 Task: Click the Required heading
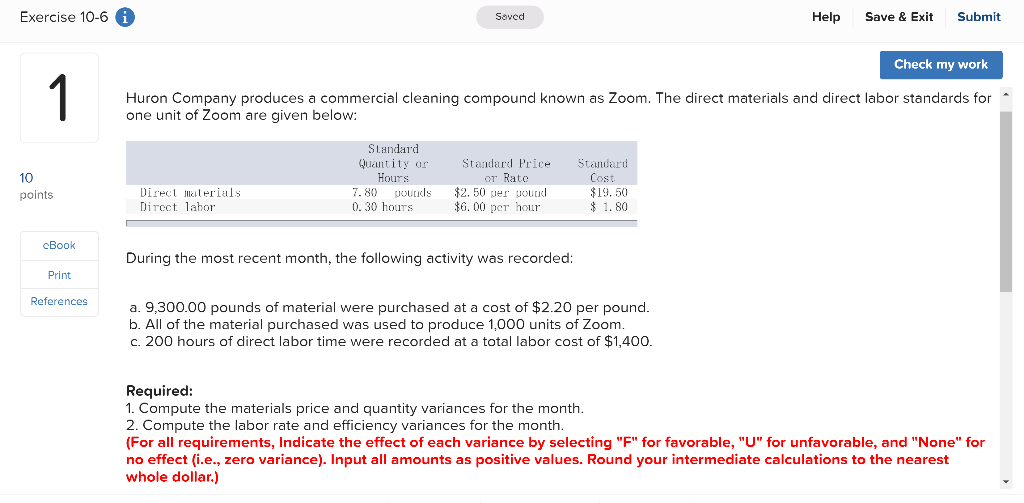click(159, 391)
